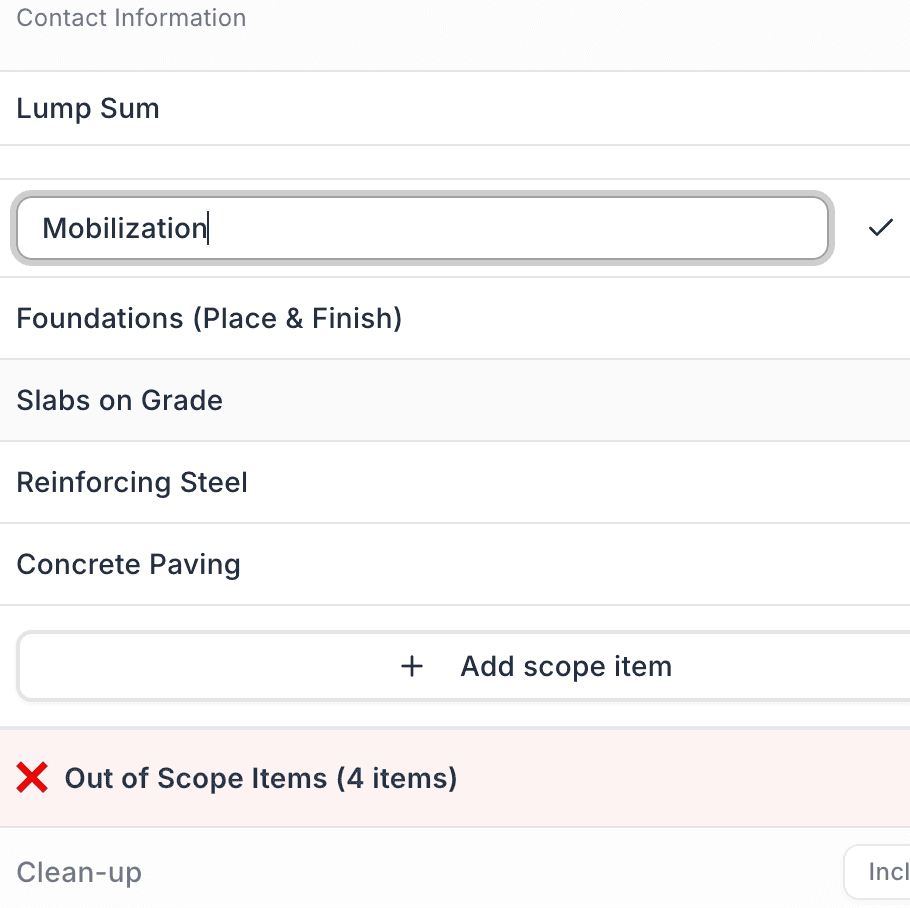Click the plus icon beside Add scope item
Image resolution: width=910 pixels, height=908 pixels.
pos(412,666)
